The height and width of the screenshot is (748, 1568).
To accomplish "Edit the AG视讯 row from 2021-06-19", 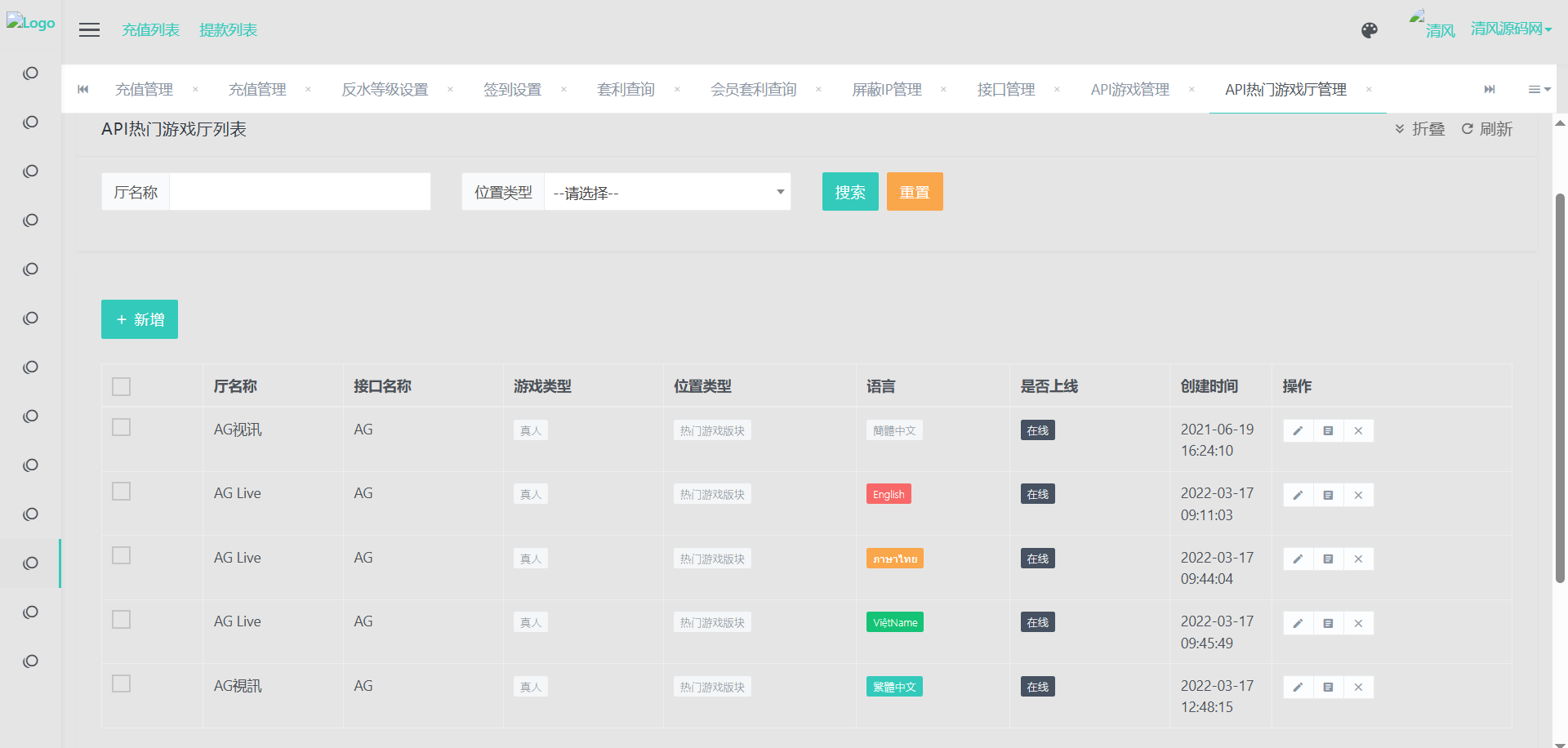I will click(x=1298, y=430).
